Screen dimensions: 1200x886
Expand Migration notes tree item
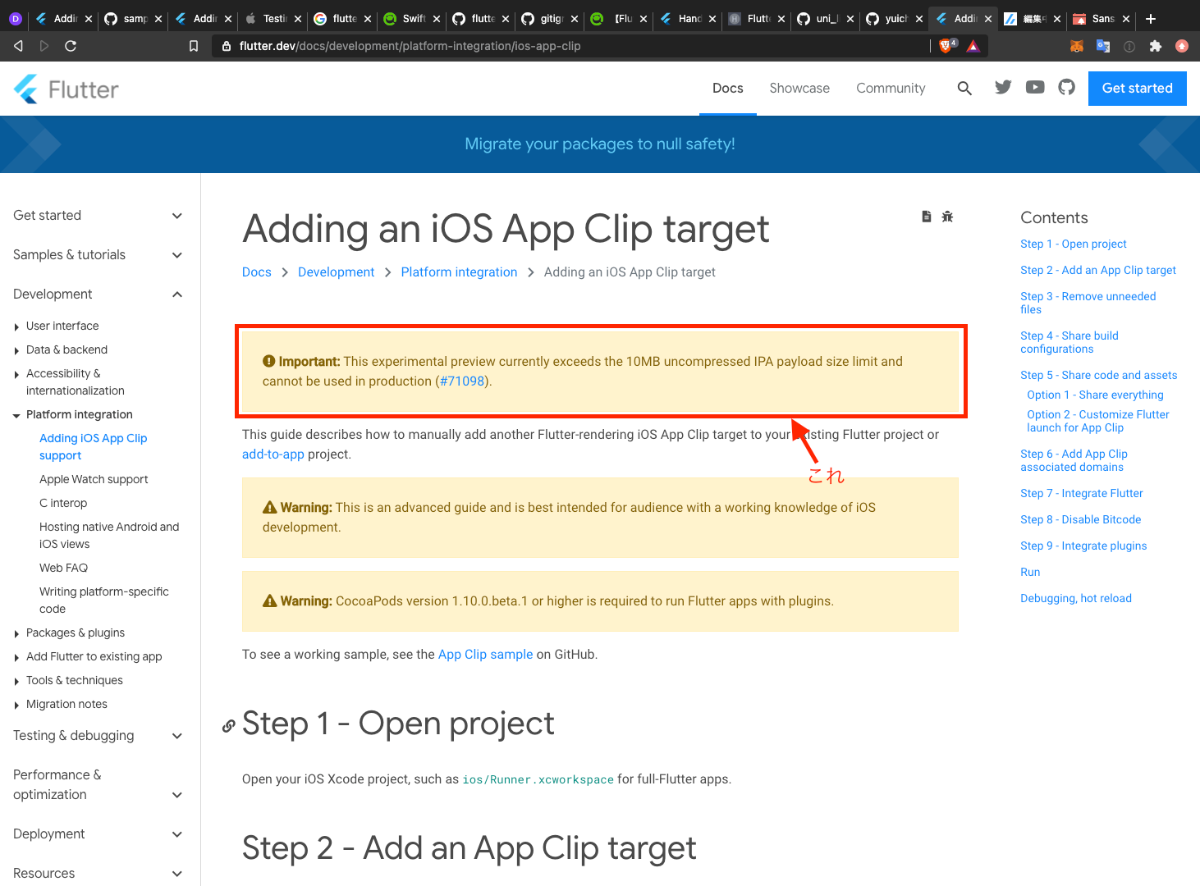click(60, 704)
